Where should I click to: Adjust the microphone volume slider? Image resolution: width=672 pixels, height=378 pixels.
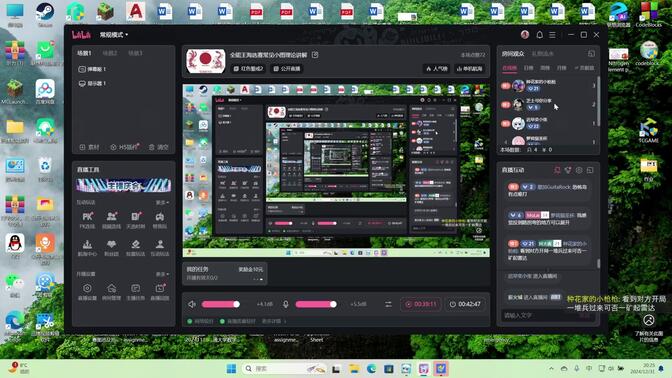coord(316,304)
